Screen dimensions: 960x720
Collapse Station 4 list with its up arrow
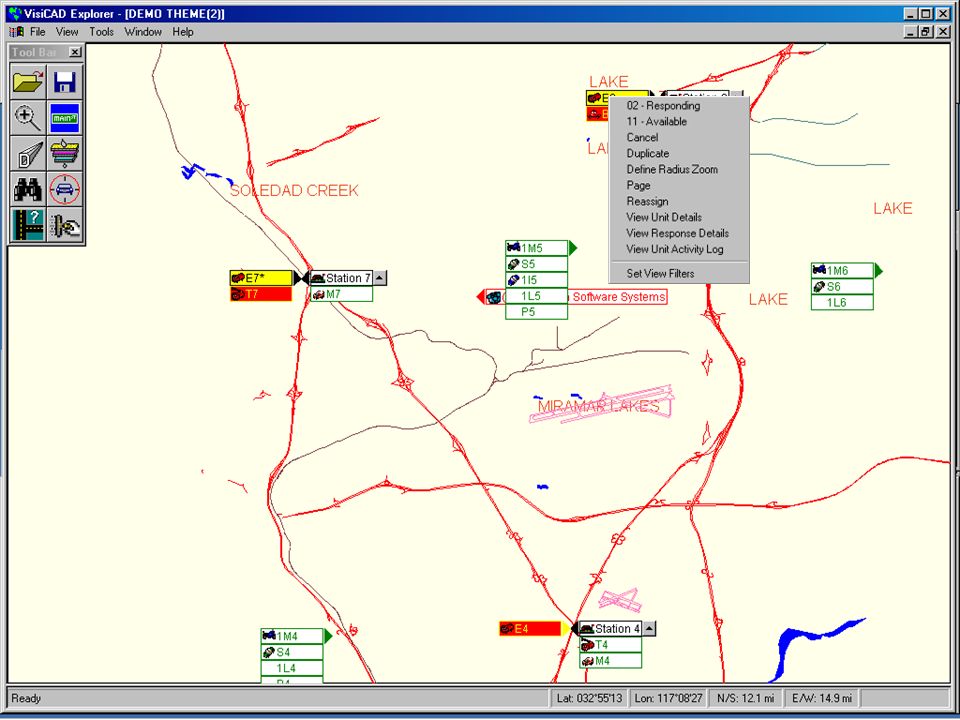click(x=649, y=629)
